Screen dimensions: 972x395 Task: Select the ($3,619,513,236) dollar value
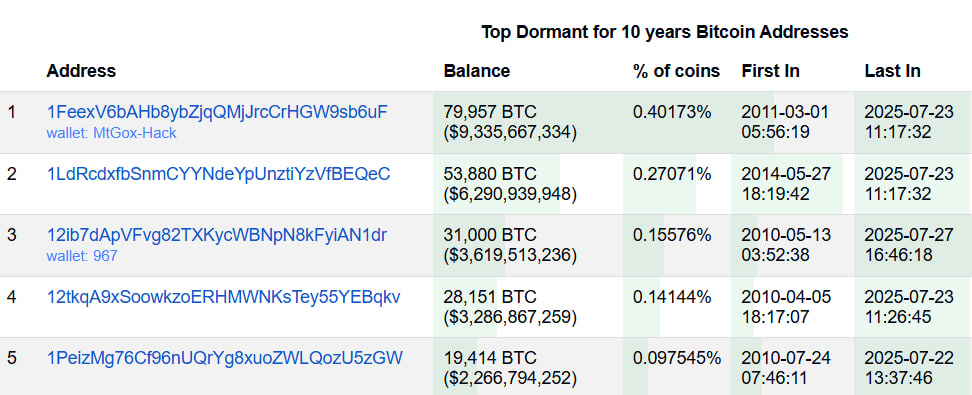(510, 255)
